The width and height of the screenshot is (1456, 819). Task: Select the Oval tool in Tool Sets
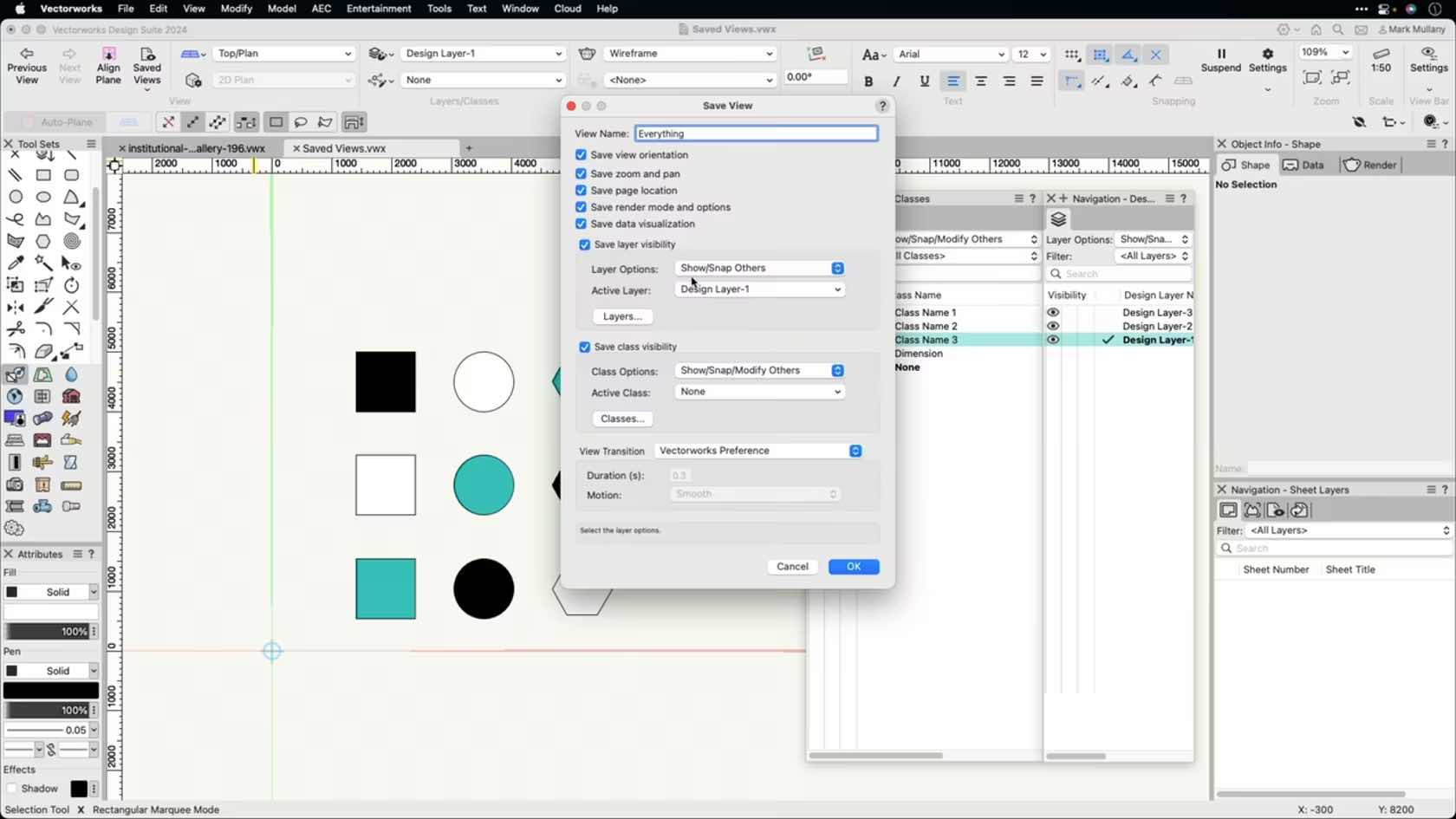[x=43, y=197]
